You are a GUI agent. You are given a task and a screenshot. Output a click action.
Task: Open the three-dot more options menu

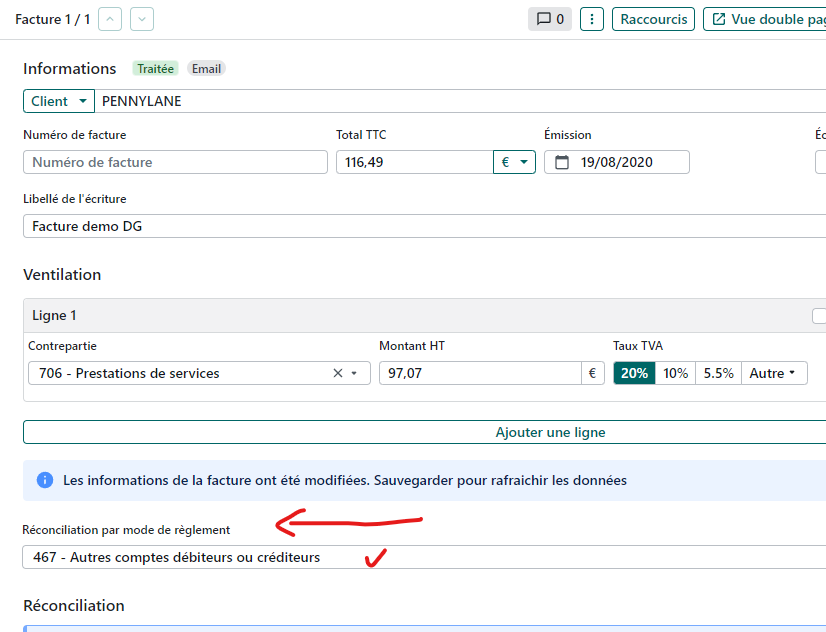592,19
